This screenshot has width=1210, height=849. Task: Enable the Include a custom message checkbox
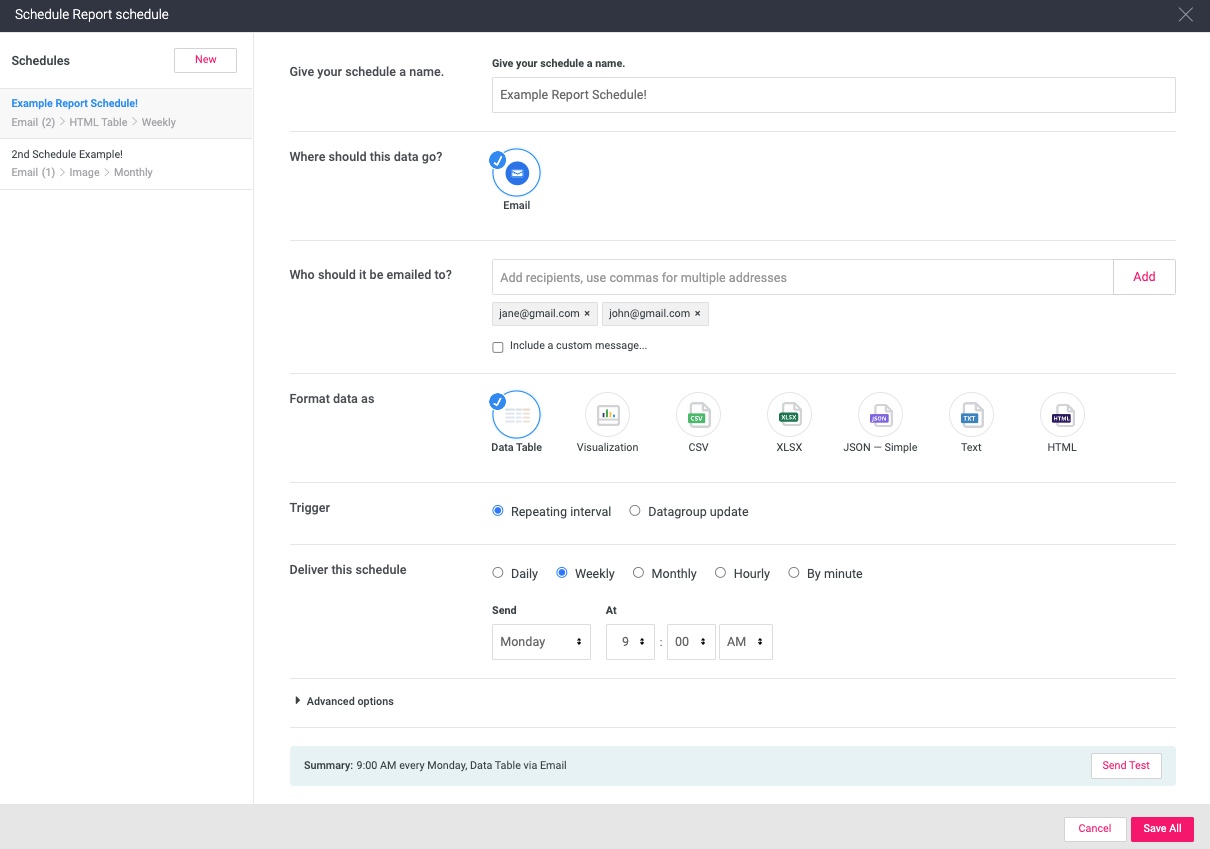(498, 347)
